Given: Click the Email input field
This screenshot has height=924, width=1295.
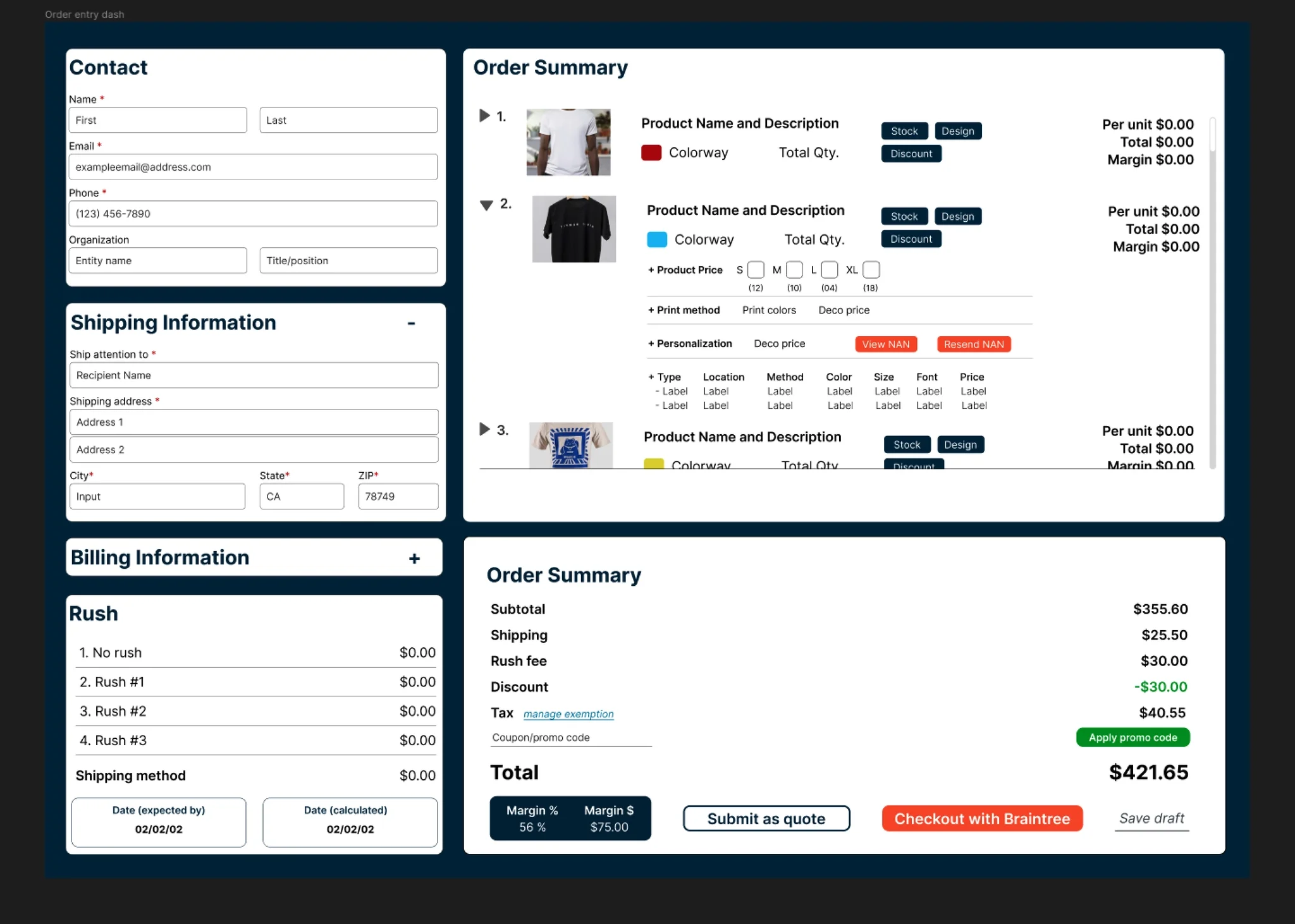Looking at the screenshot, I should tap(253, 167).
